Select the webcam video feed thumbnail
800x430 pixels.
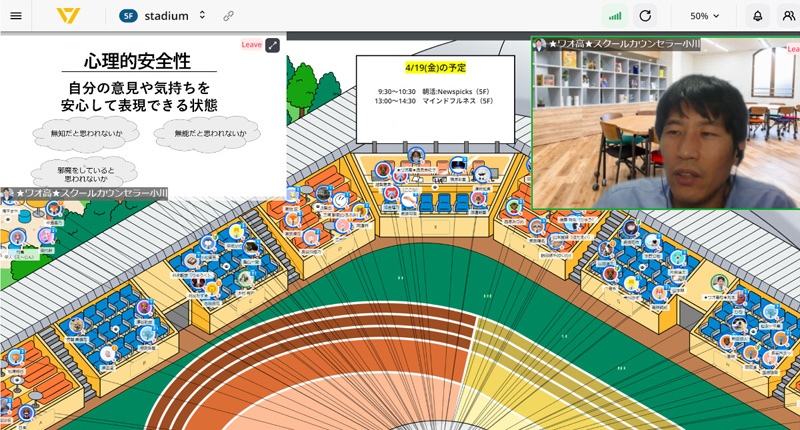tap(665, 125)
